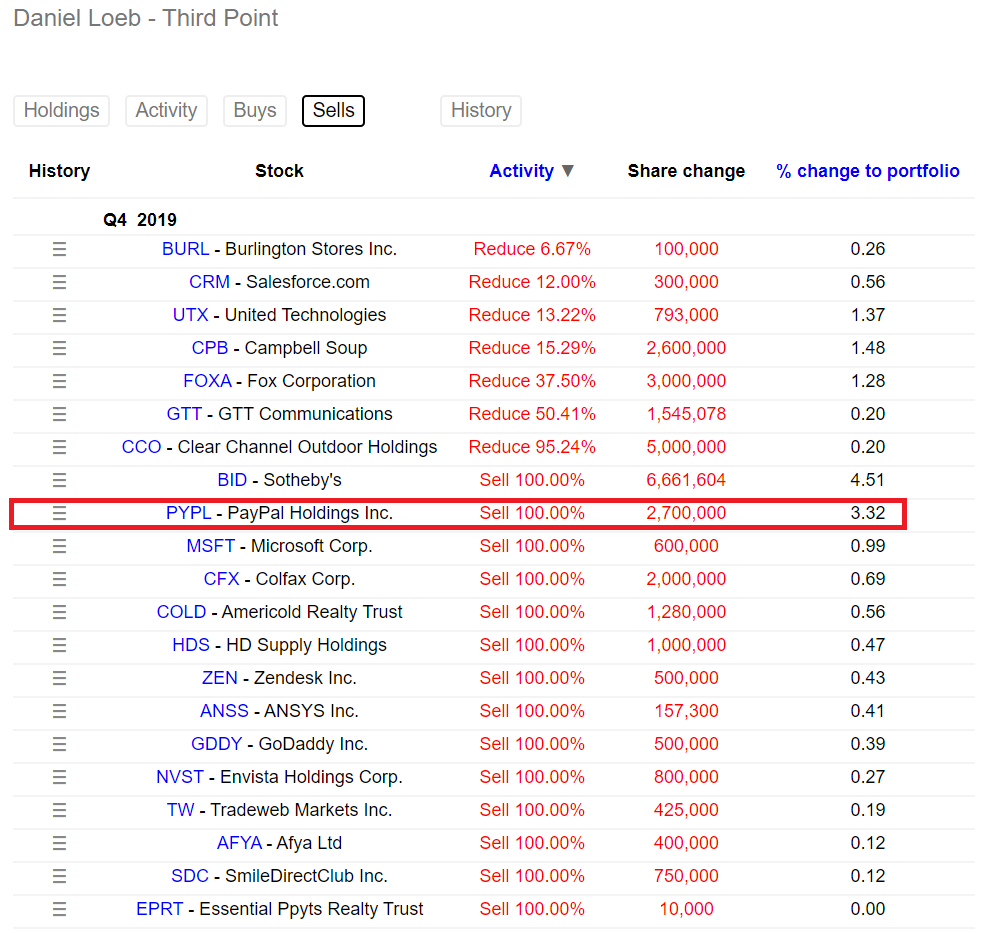Open history icon for Fox Corporation row

(x=59, y=381)
